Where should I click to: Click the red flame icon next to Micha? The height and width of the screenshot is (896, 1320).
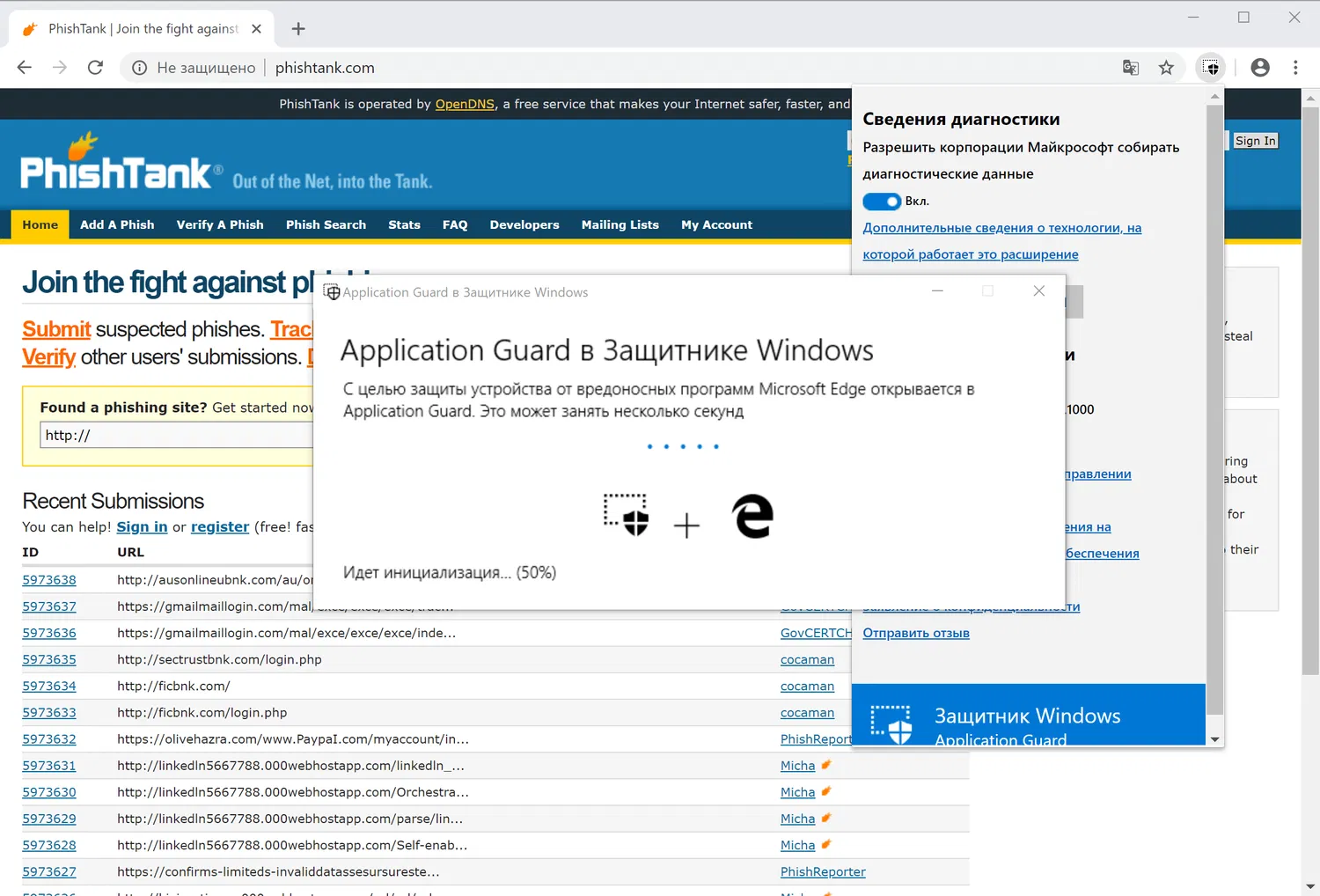click(825, 765)
